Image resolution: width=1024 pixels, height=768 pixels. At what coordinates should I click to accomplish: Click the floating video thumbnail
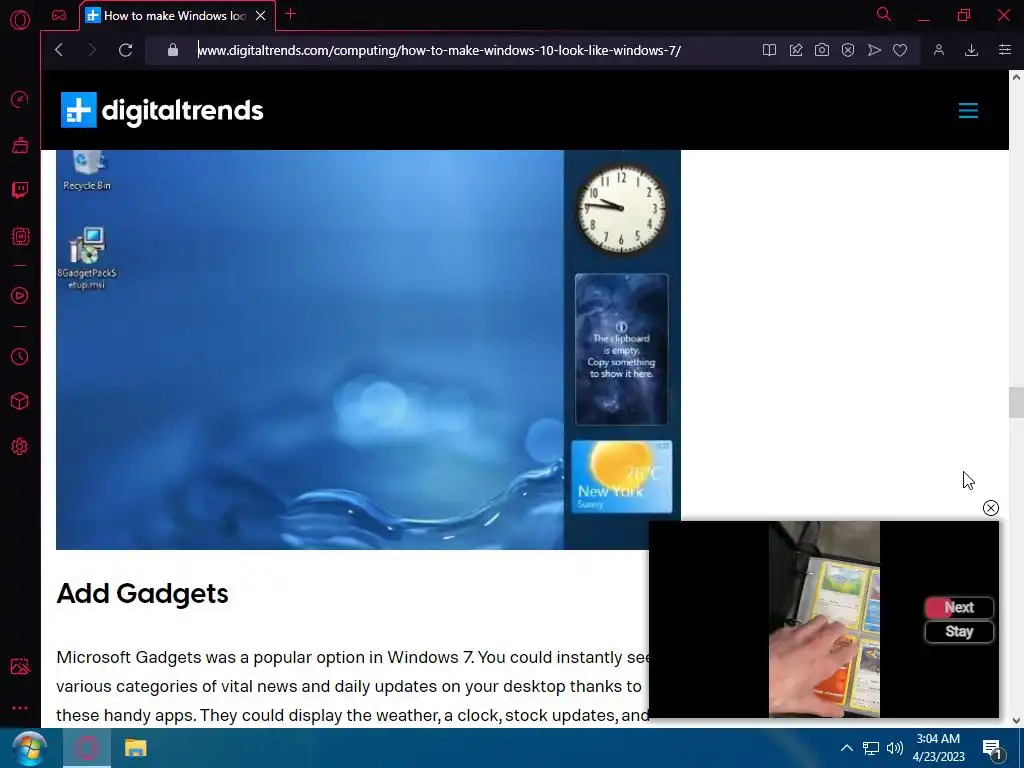(x=824, y=619)
